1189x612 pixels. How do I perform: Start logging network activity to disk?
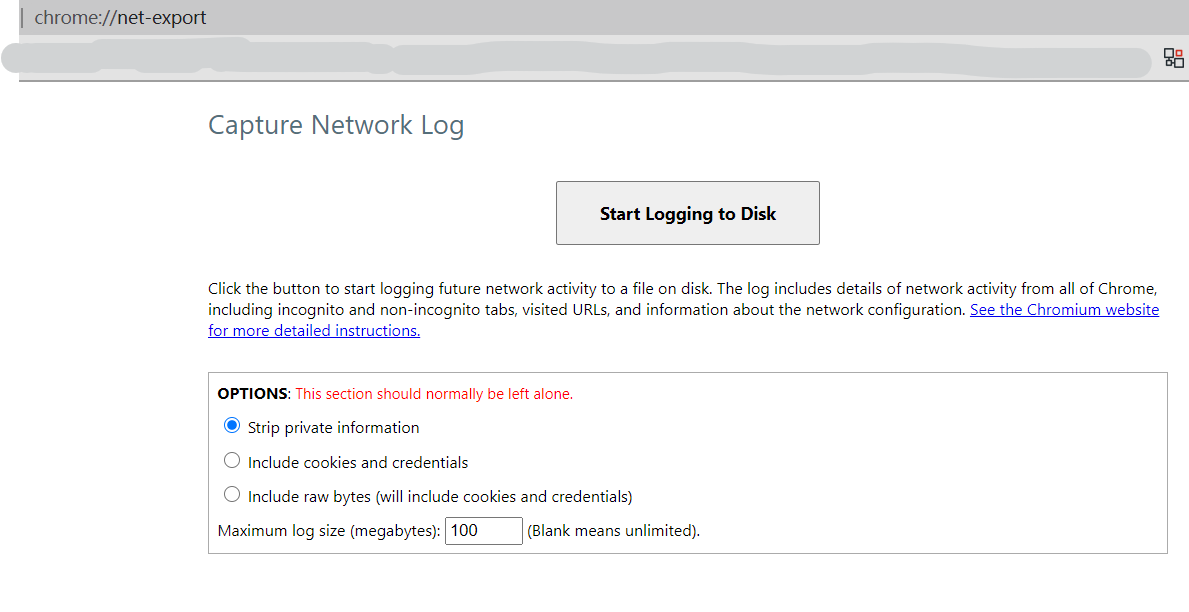[x=687, y=213]
